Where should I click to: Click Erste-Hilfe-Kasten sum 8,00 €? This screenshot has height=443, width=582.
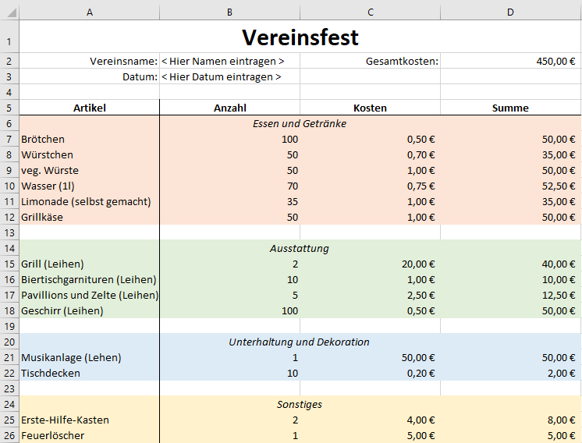pyautogui.click(x=511, y=420)
